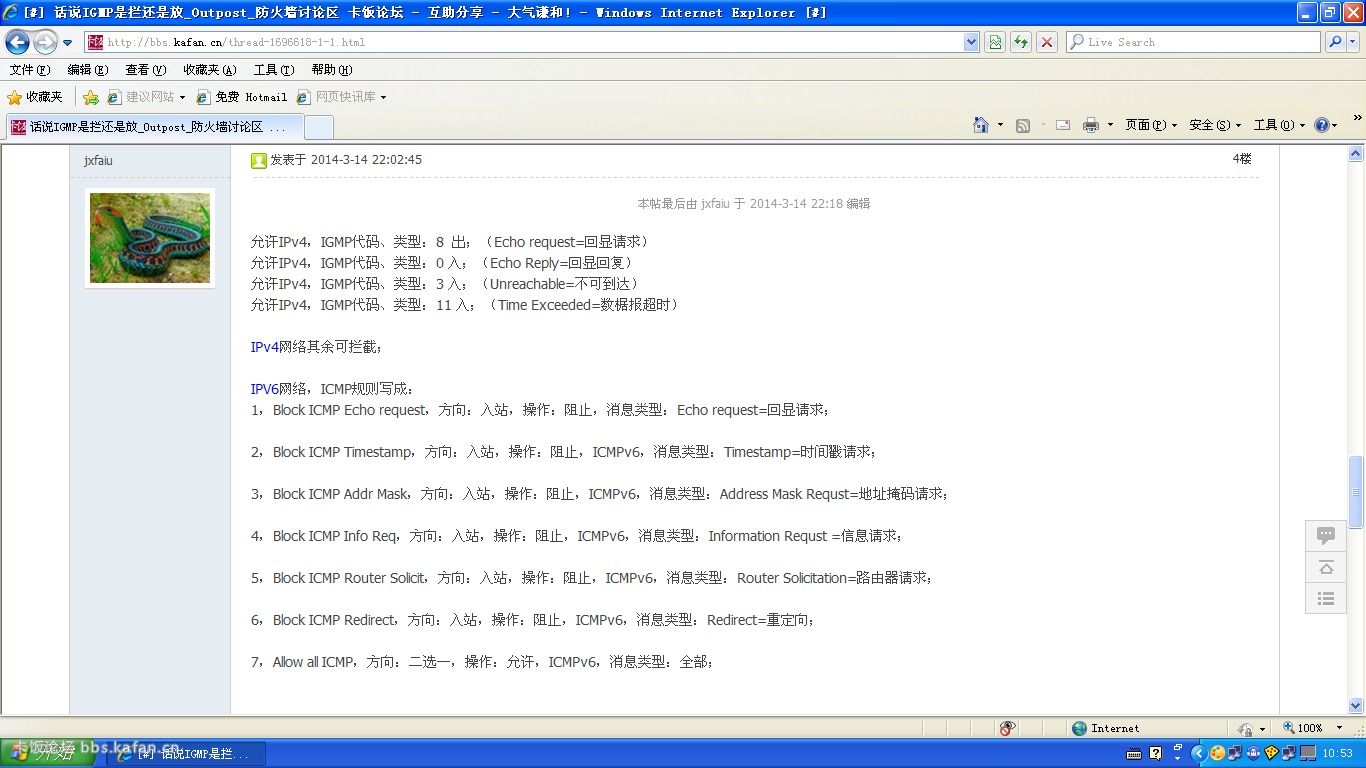The width and height of the screenshot is (1366, 768).
Task: Click the floating thread list icon
Action: tap(1326, 598)
